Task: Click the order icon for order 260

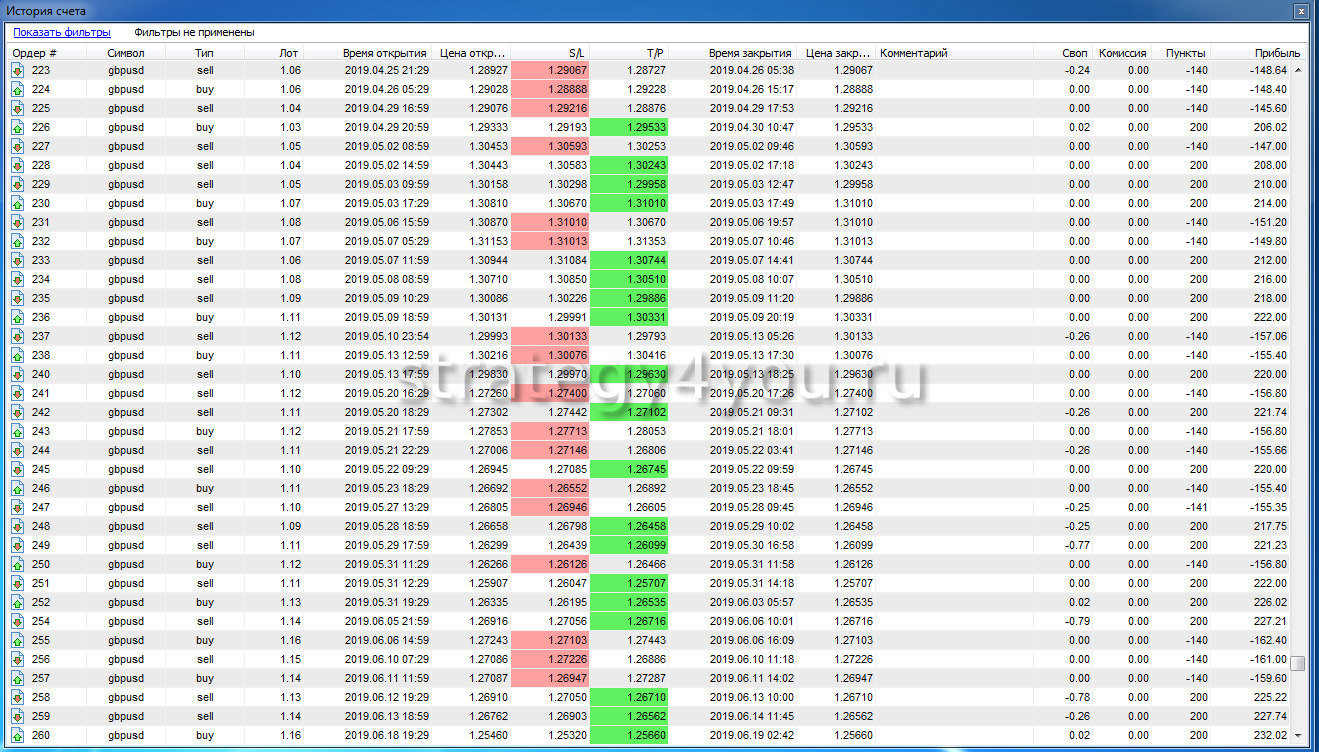Action: [18, 735]
